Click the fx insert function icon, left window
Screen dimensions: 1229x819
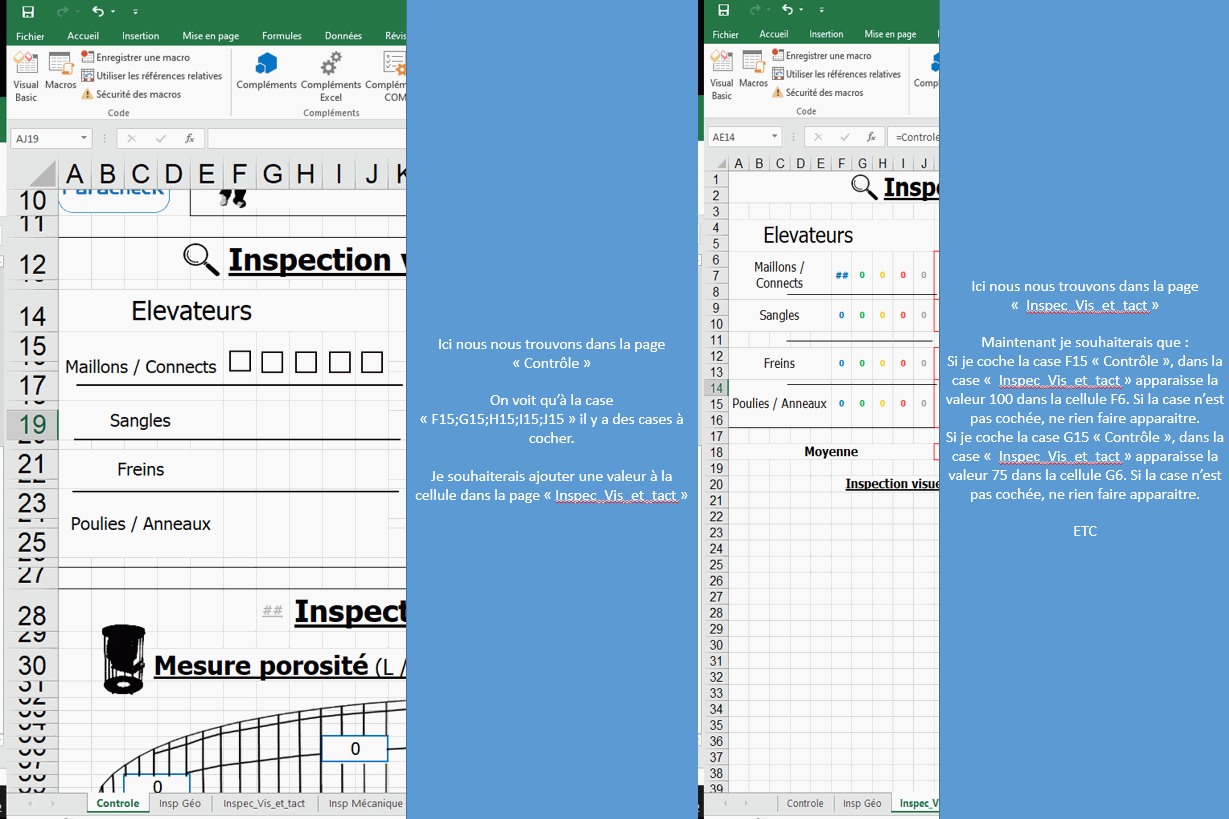tap(190, 138)
